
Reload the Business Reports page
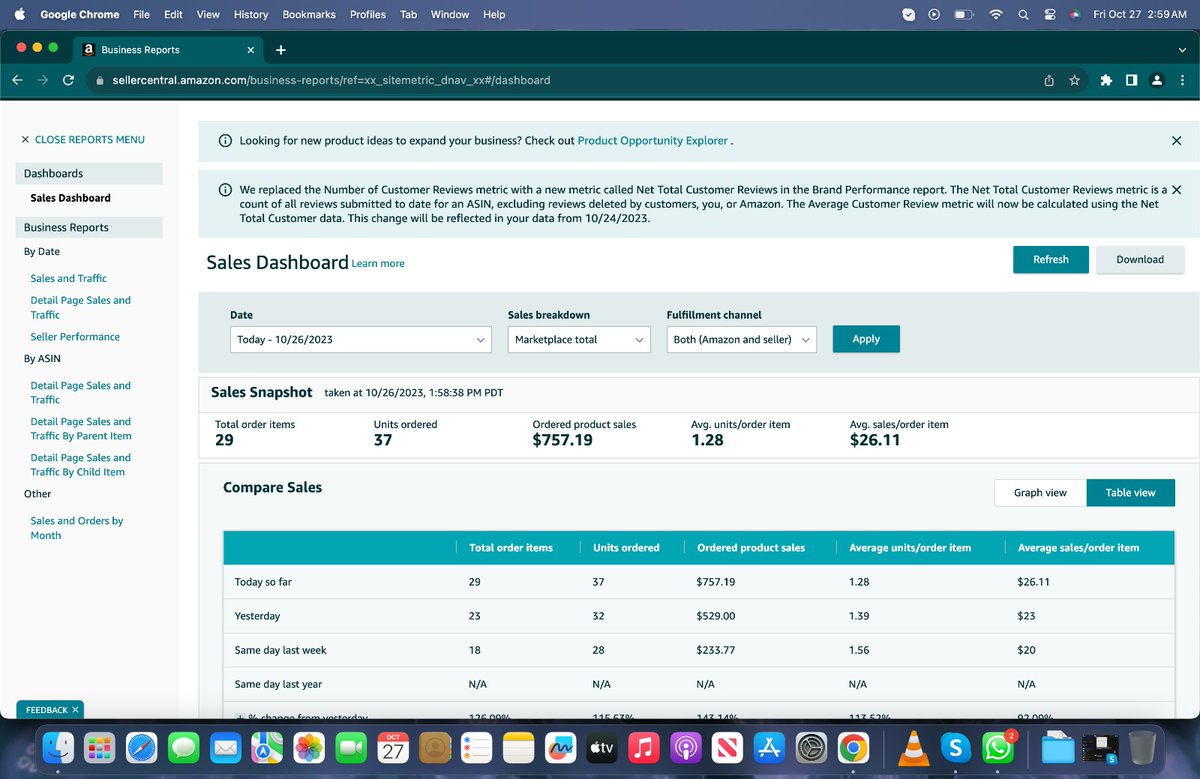point(68,80)
